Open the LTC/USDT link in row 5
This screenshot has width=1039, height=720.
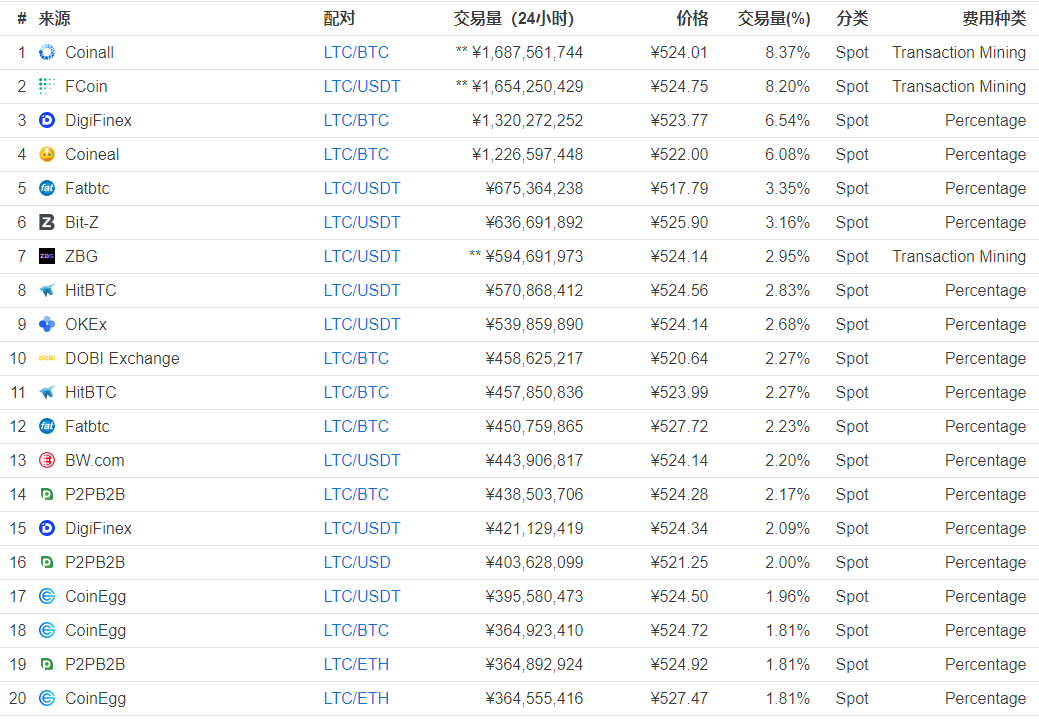coord(362,188)
